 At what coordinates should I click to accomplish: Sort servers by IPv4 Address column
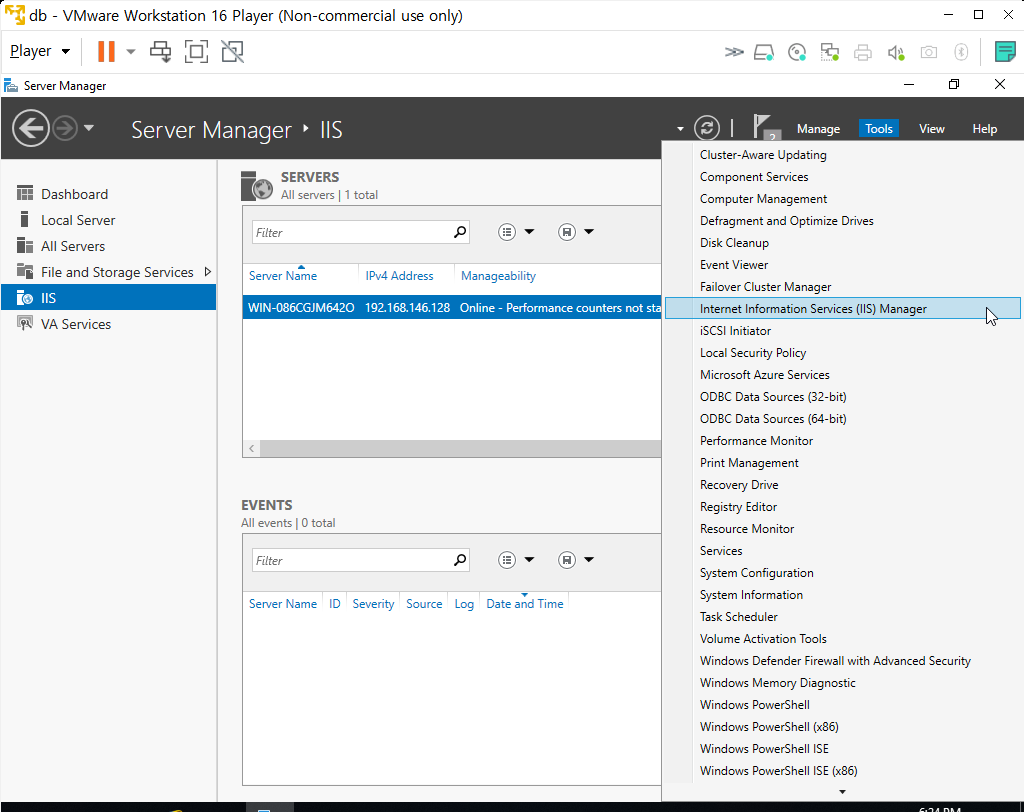tap(399, 276)
